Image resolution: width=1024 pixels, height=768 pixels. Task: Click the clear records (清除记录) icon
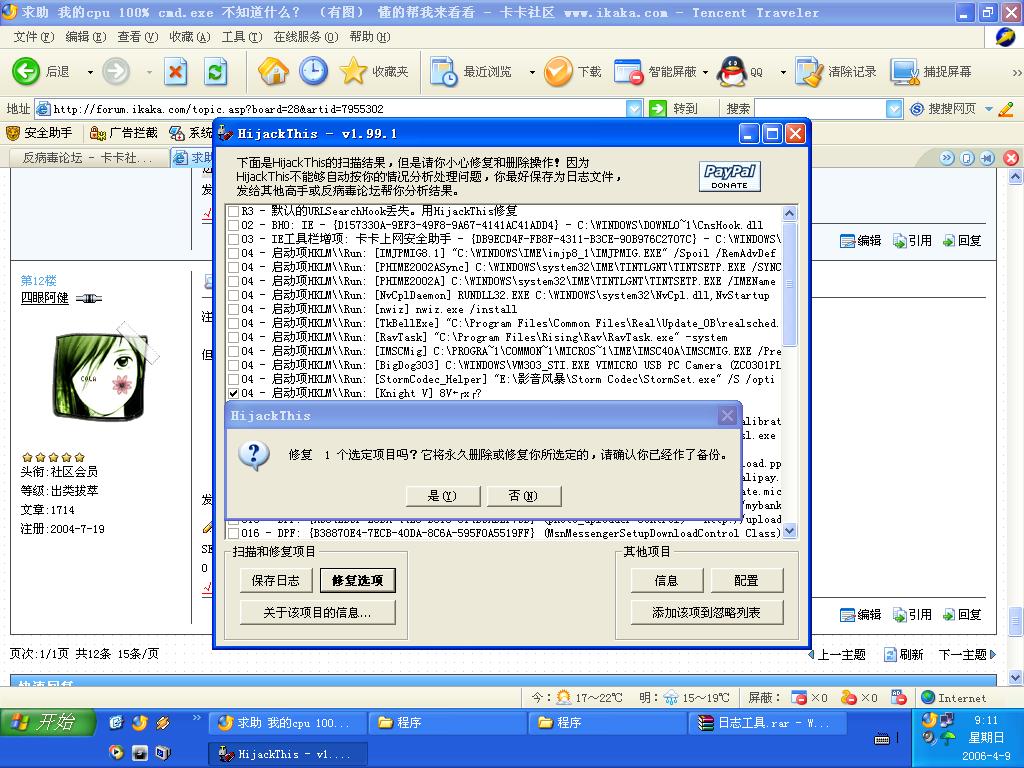pyautogui.click(x=809, y=71)
